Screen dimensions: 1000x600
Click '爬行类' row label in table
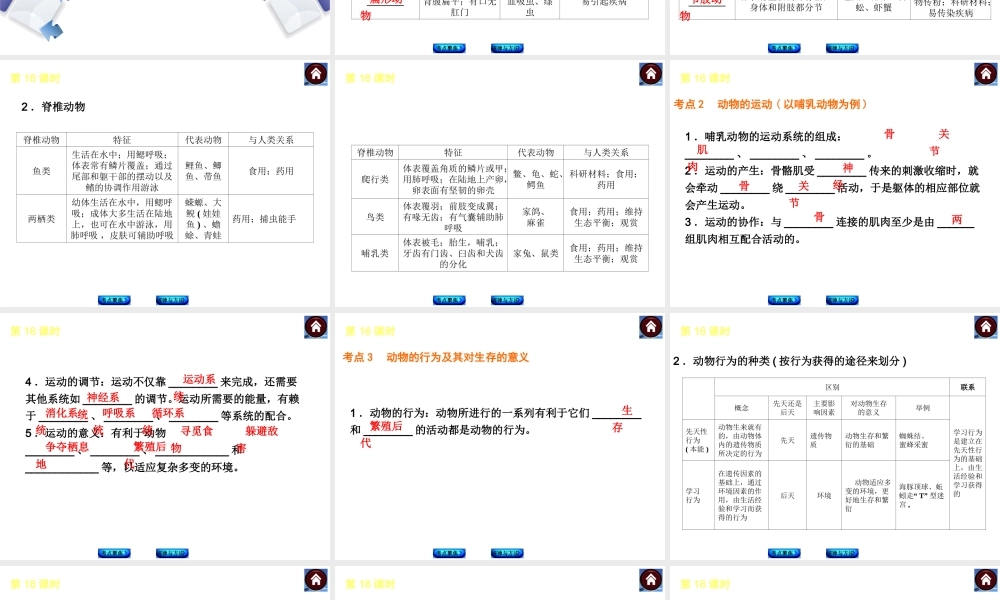[x=375, y=180]
